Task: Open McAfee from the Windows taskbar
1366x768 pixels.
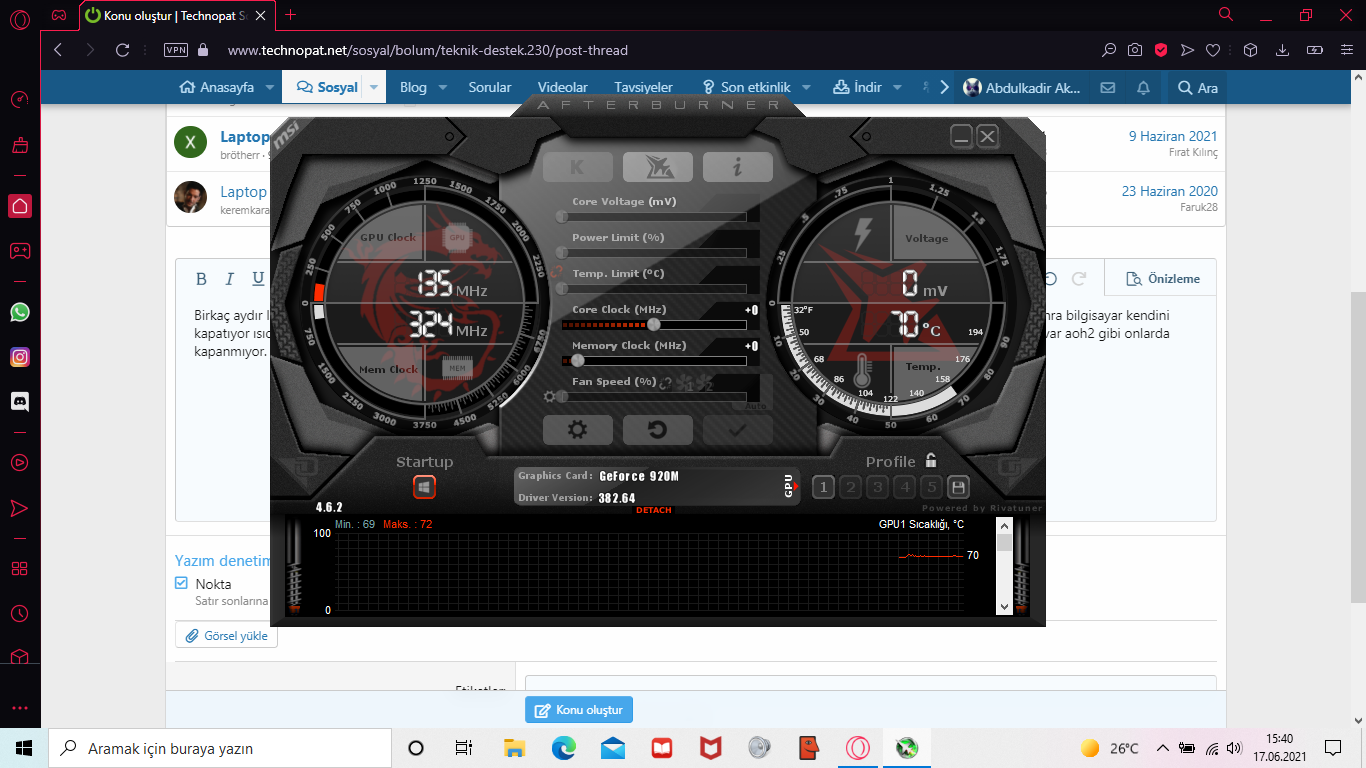Action: pyautogui.click(x=711, y=748)
